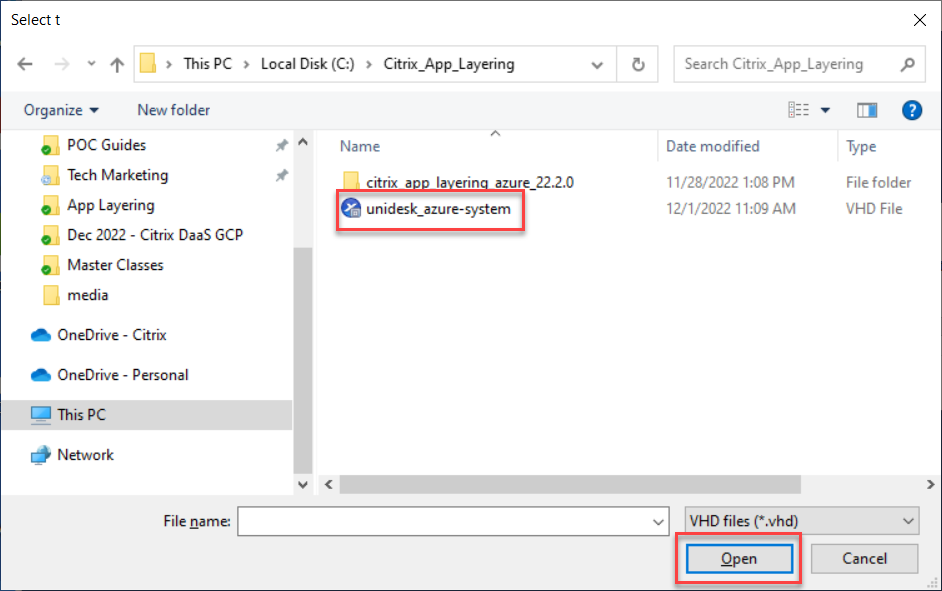Click the Open button

(x=739, y=559)
